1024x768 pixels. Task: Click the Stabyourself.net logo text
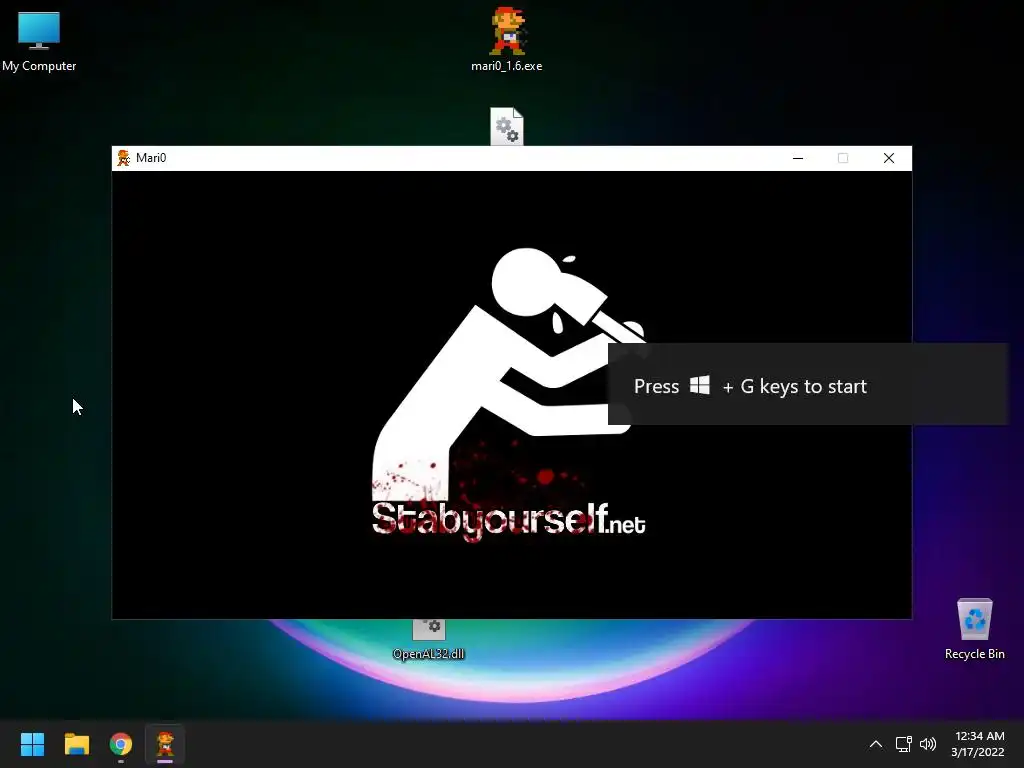coord(509,520)
